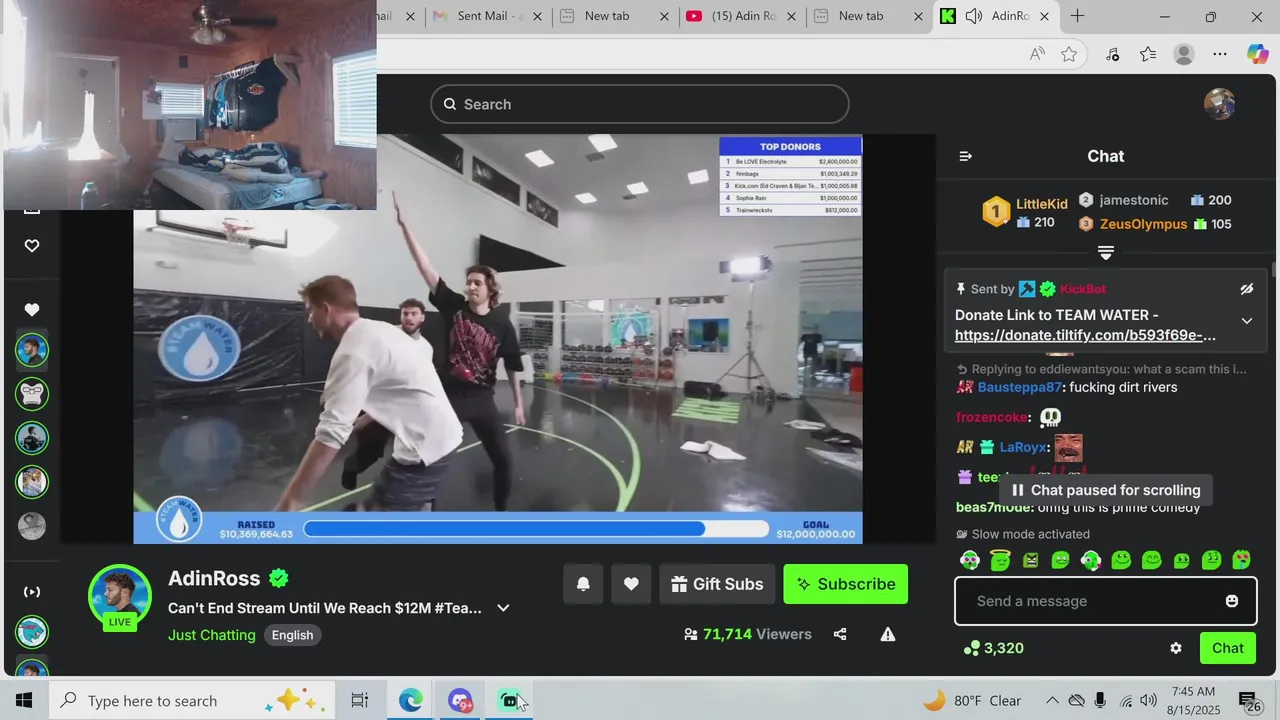Open the Copilot icon in Edge toolbar
This screenshot has height=720, width=1280.
pyautogui.click(x=1257, y=54)
